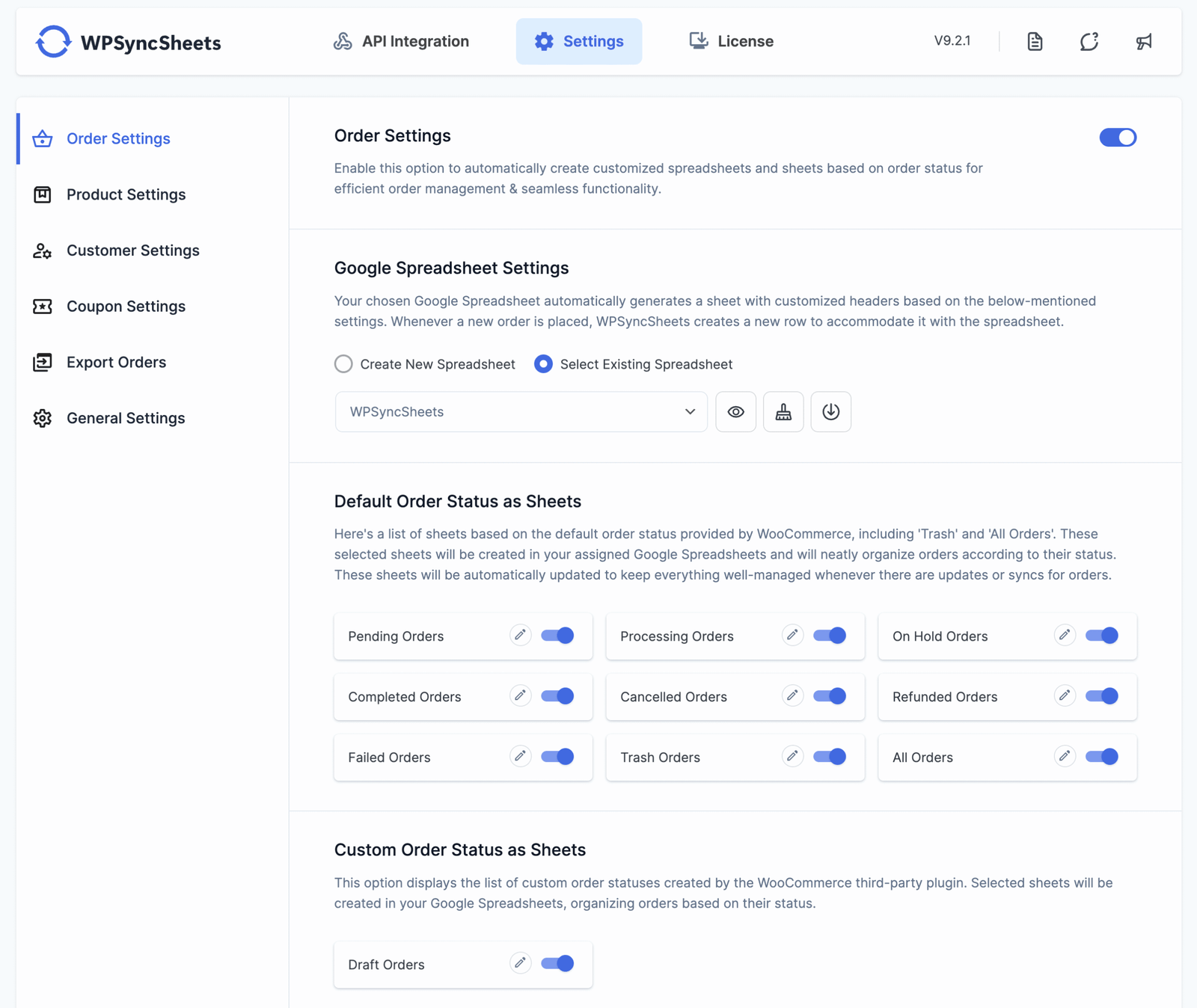Edit the Pending Orders sheet name
This screenshot has height=1008, width=1197.
coord(521,636)
